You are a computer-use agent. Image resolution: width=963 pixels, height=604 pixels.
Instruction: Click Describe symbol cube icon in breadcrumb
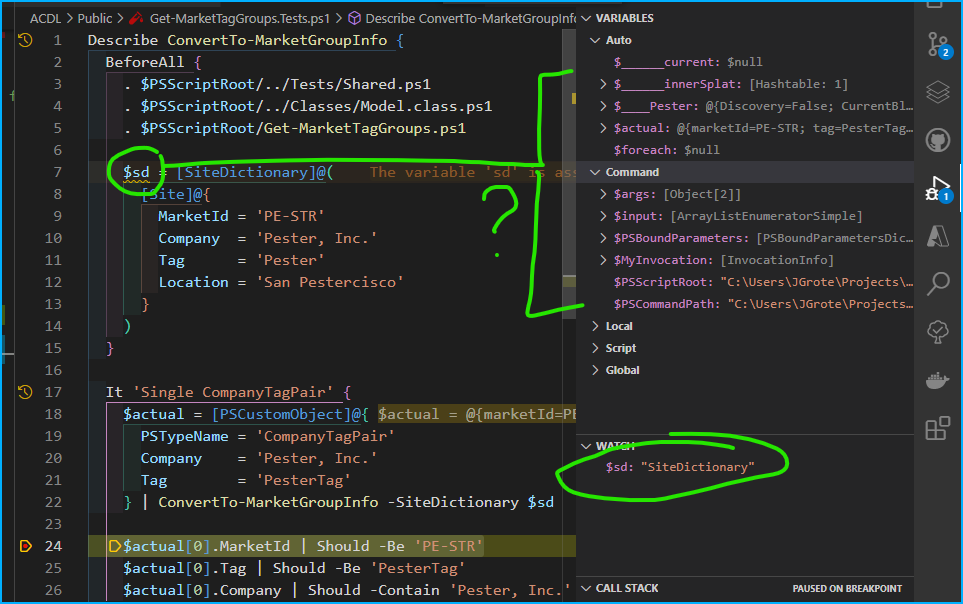[354, 18]
